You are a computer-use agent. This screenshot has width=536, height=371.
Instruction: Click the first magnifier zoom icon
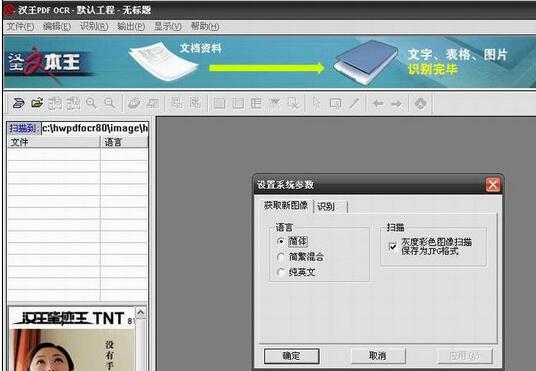point(91,103)
